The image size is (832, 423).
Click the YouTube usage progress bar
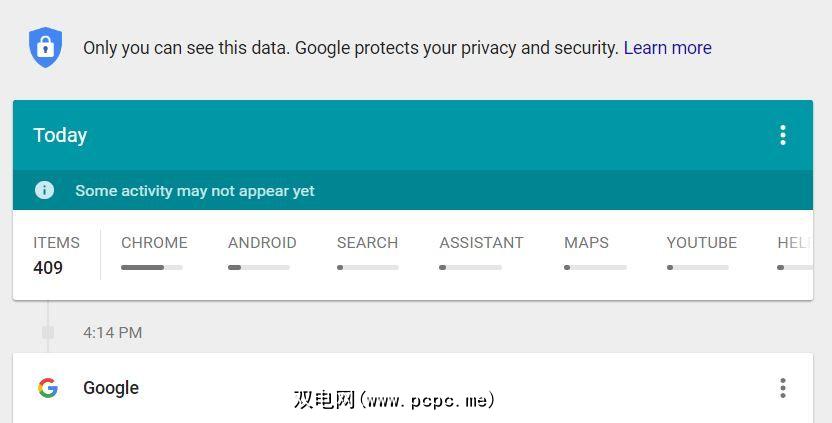698,267
